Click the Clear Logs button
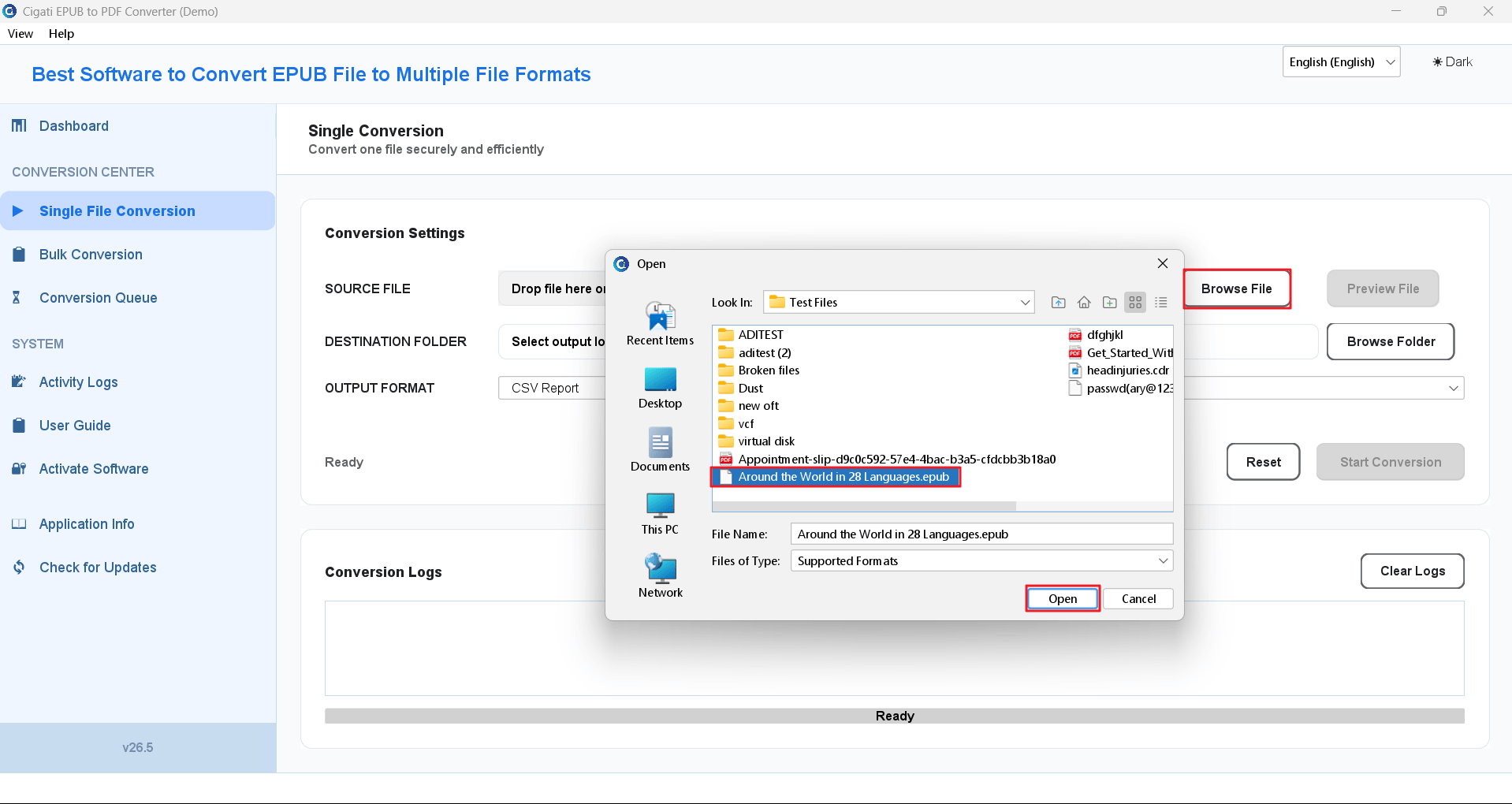The image size is (1512, 804). [x=1412, y=571]
